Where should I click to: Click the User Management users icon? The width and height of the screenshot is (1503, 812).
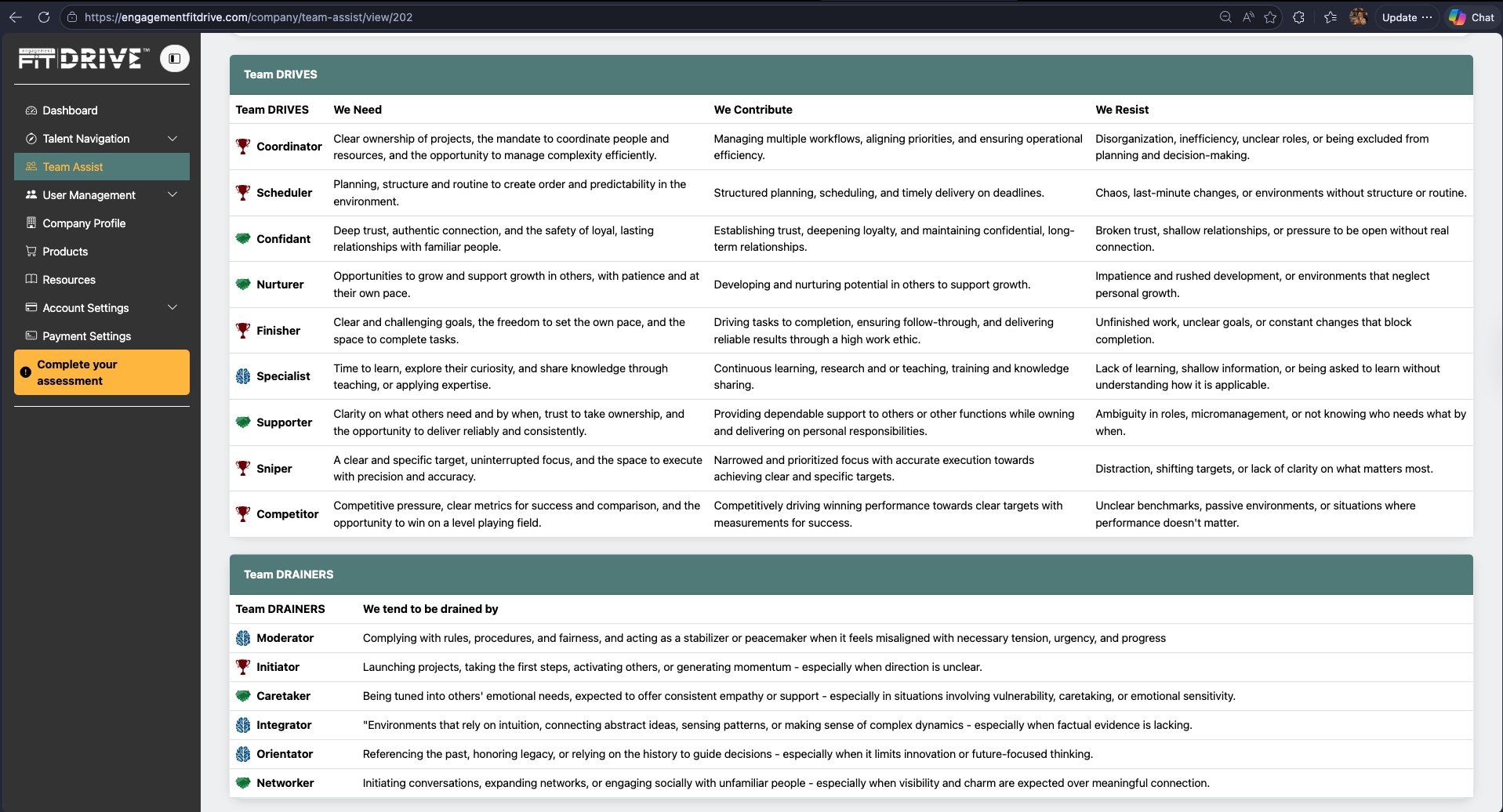31,195
